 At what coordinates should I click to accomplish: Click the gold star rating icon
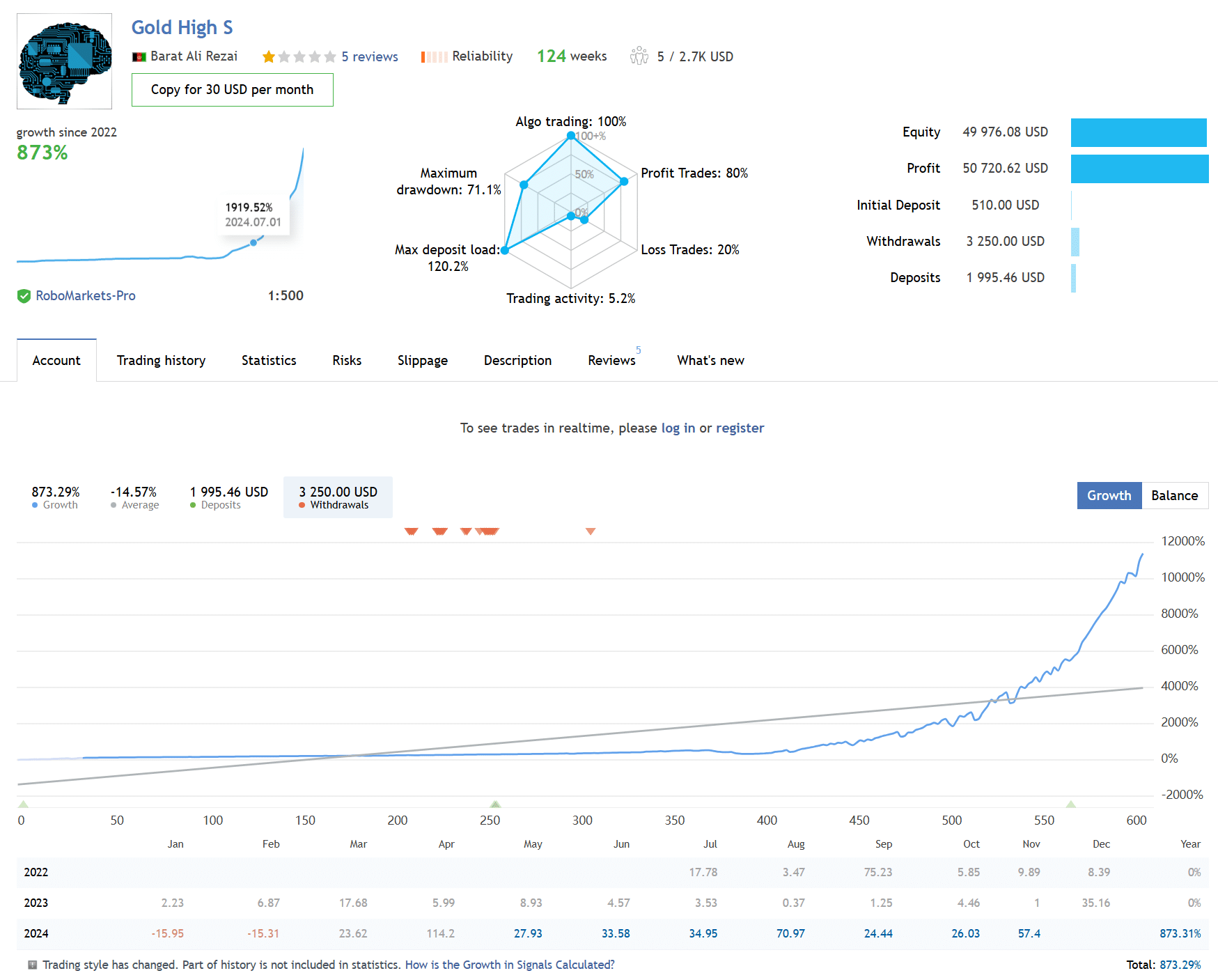[x=269, y=57]
